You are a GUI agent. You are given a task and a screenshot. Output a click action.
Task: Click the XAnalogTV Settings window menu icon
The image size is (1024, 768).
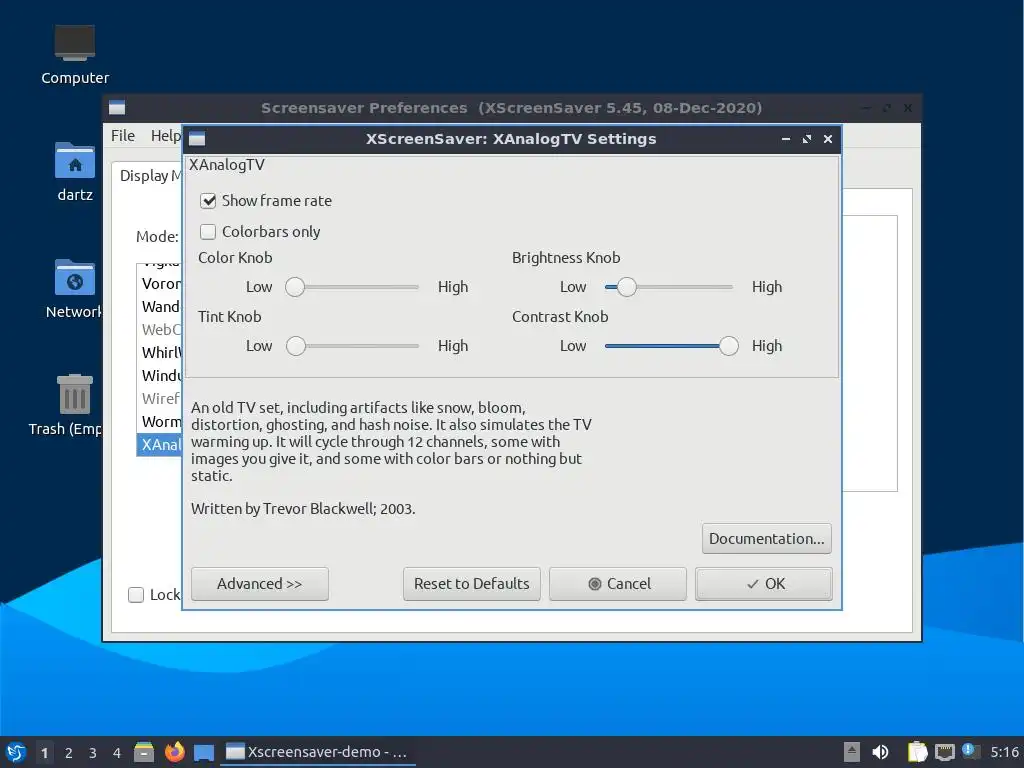(x=197, y=138)
